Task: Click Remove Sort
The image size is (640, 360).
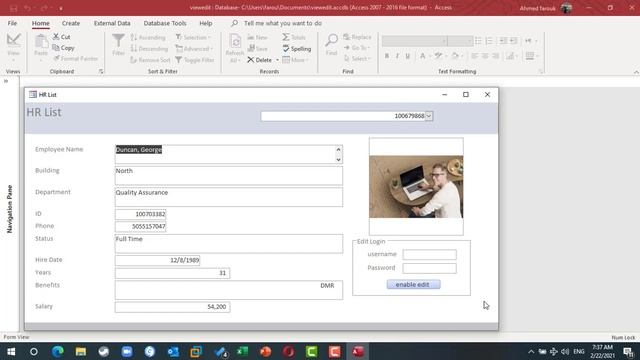Action: [x=150, y=60]
